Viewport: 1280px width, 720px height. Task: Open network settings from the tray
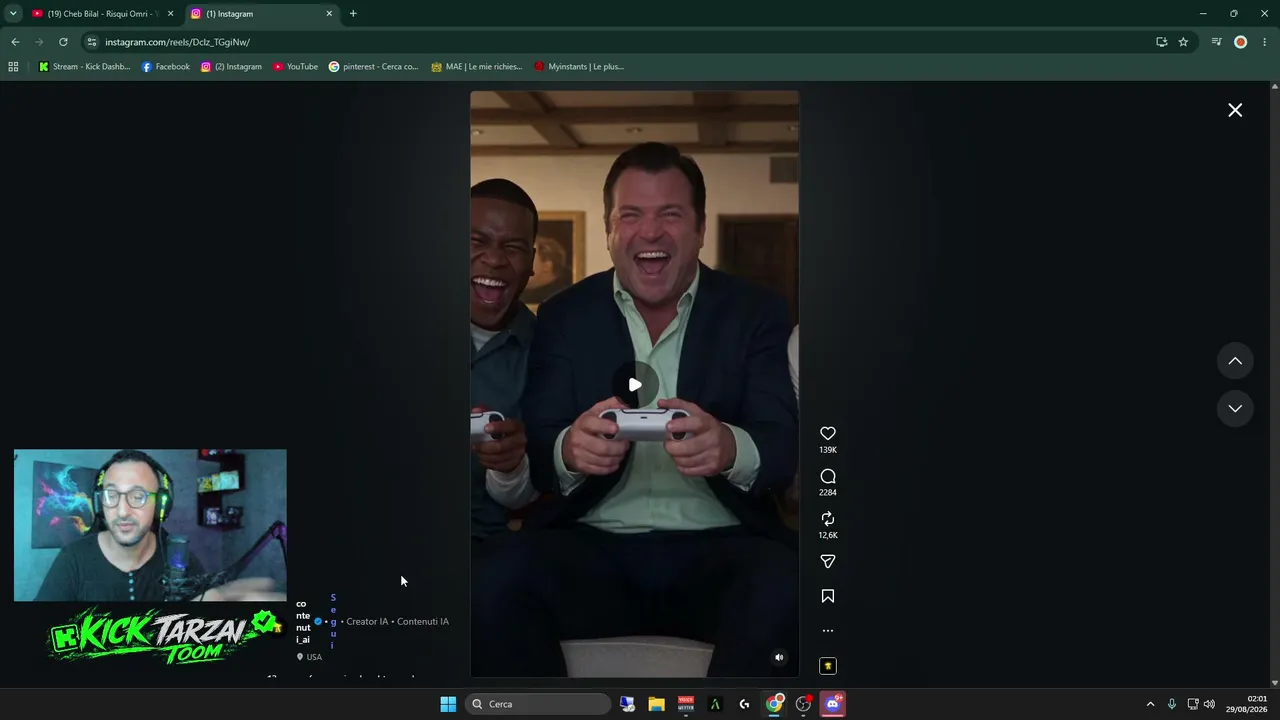pyautogui.click(x=1192, y=704)
